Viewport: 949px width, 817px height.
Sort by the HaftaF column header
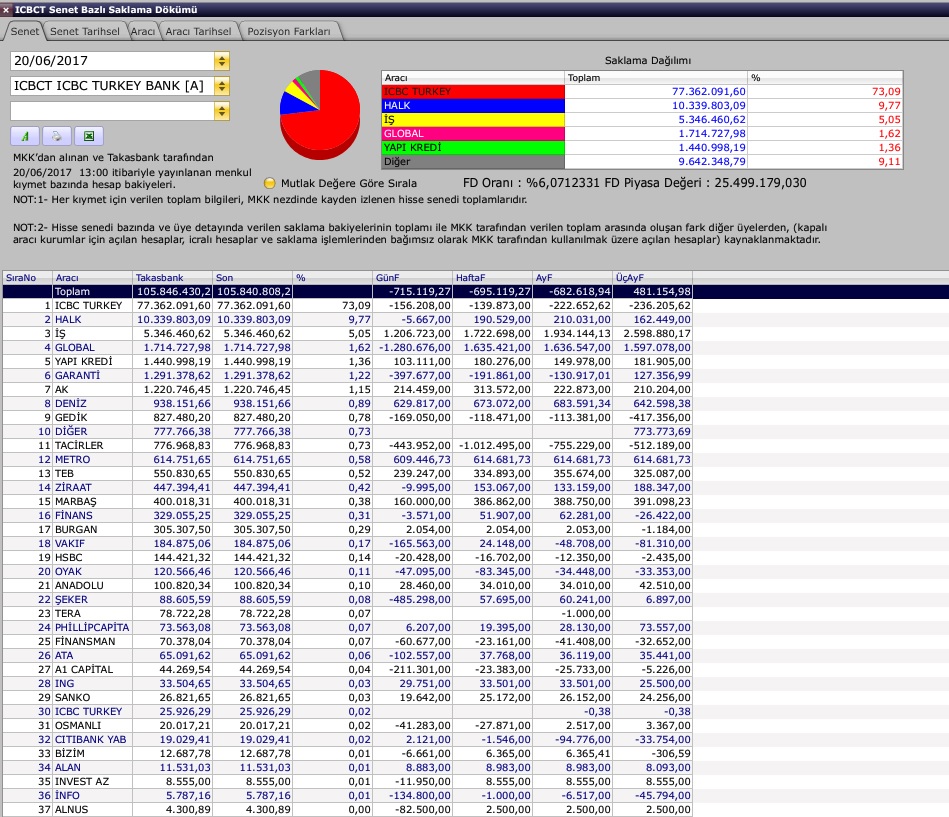click(492, 278)
